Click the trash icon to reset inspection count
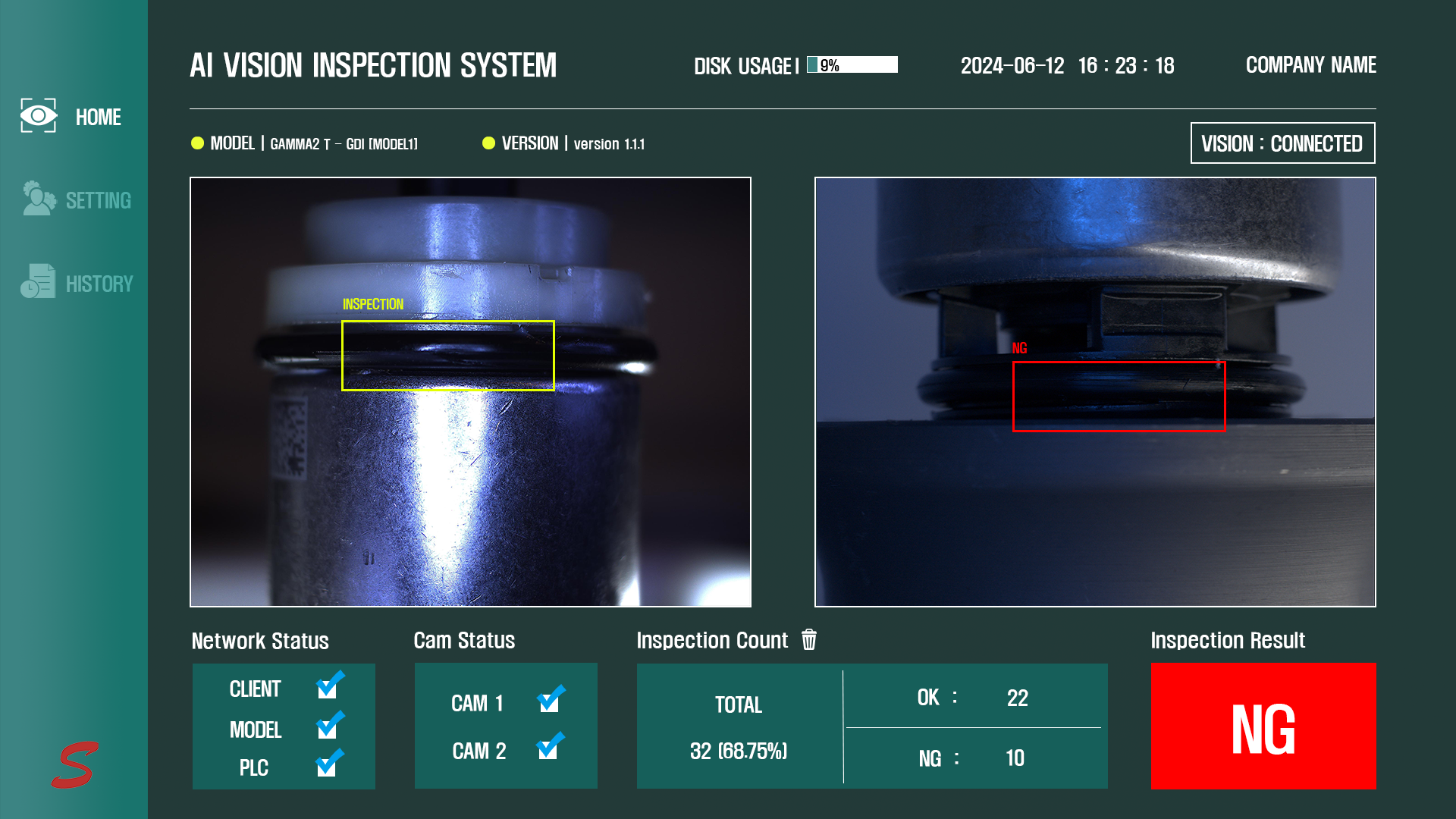The height and width of the screenshot is (819, 1456). (809, 640)
